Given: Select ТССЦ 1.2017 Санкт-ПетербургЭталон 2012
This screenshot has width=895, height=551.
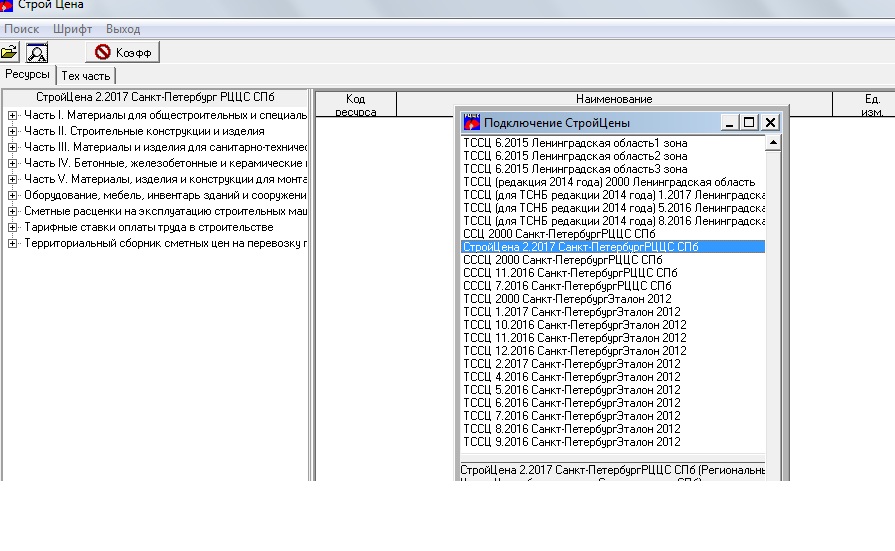Looking at the screenshot, I should pyautogui.click(x=612, y=312).
